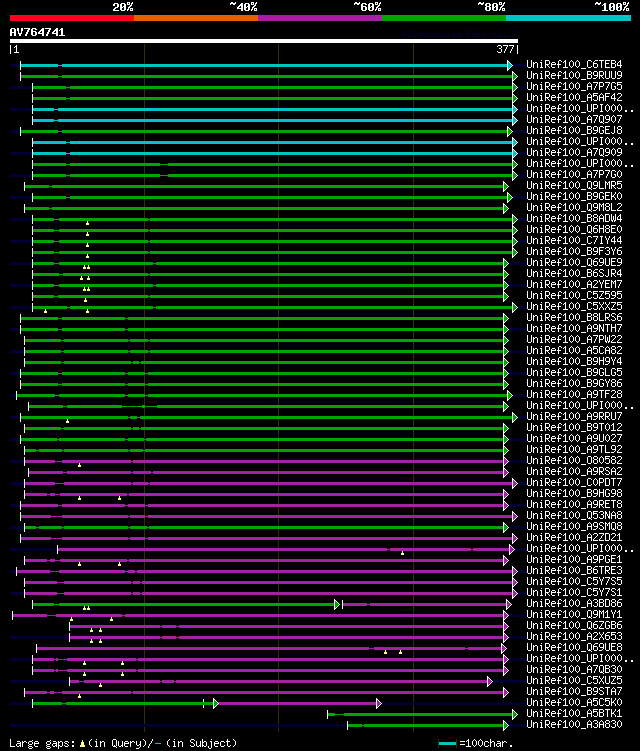Click the Large gaps legend text

123,744
